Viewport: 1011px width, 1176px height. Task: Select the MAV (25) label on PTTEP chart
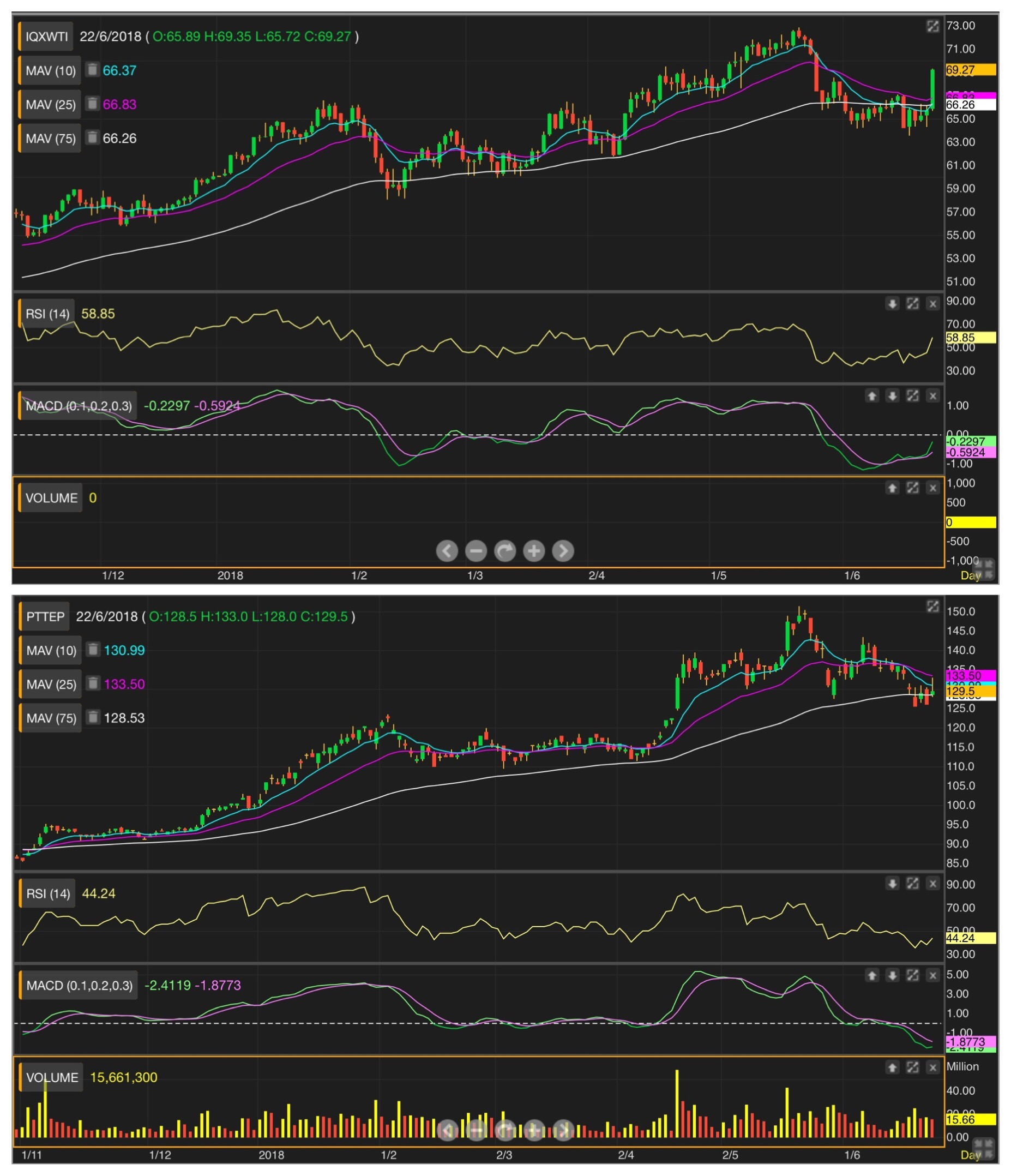point(51,685)
